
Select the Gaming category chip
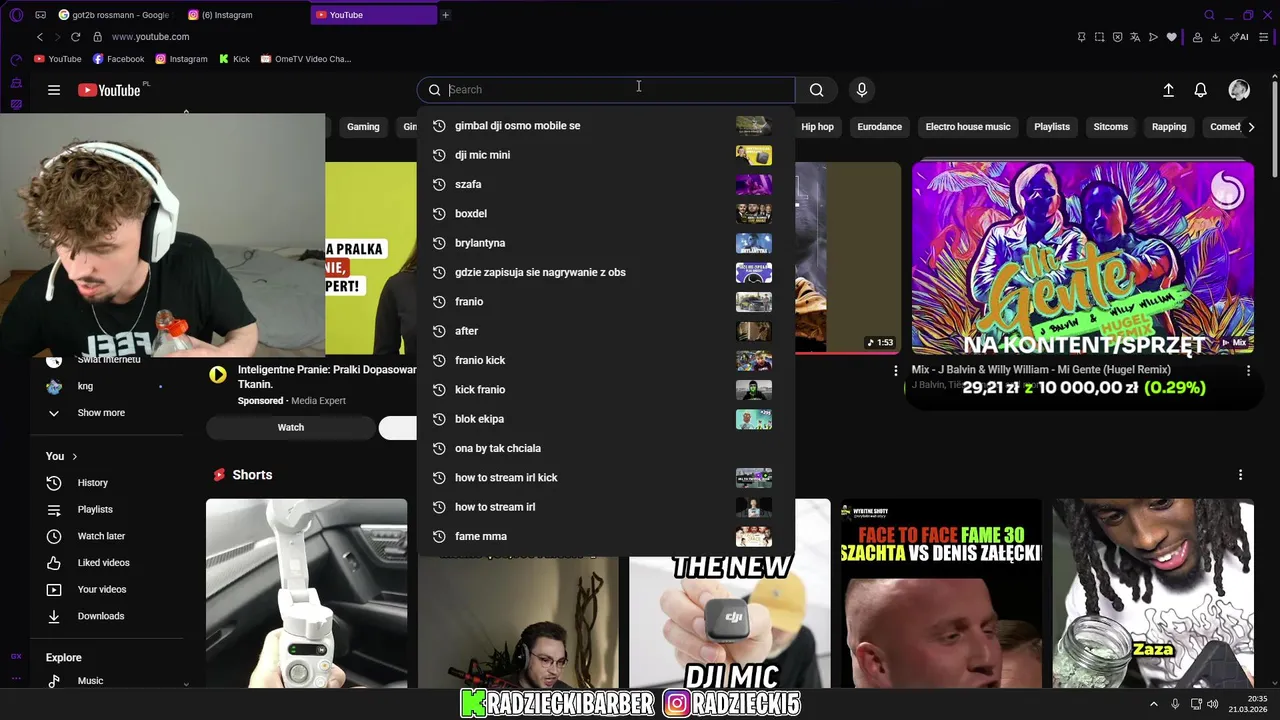pyautogui.click(x=363, y=127)
